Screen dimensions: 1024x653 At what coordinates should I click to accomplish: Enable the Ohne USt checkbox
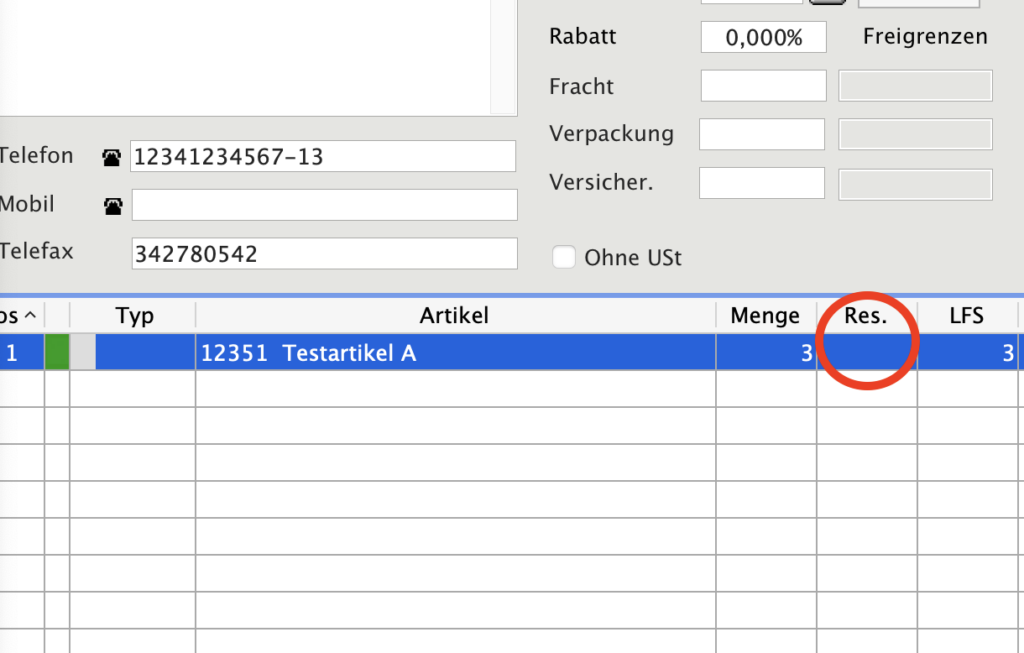click(564, 257)
